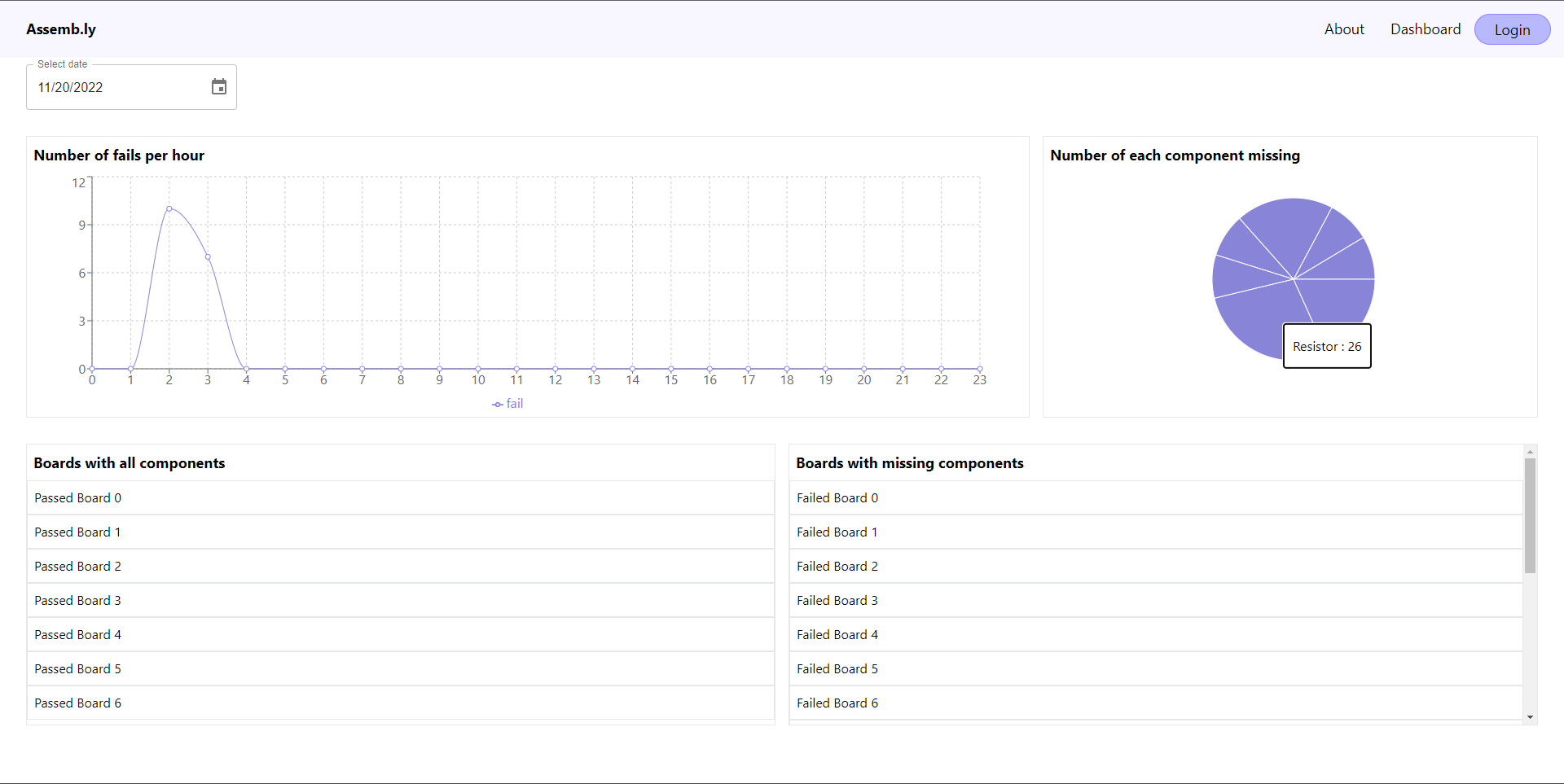Screen dimensions: 1564x784
Task: Select Passed Board 4 row
Action: 401,634
